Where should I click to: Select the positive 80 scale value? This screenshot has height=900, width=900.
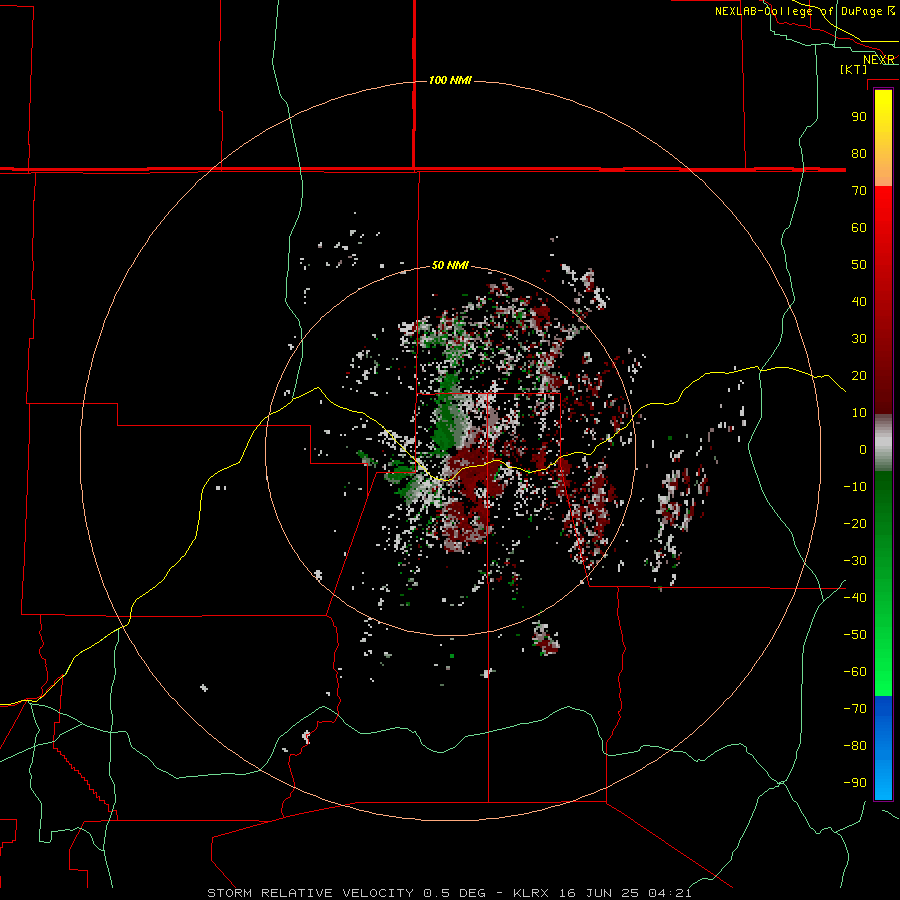pos(859,153)
